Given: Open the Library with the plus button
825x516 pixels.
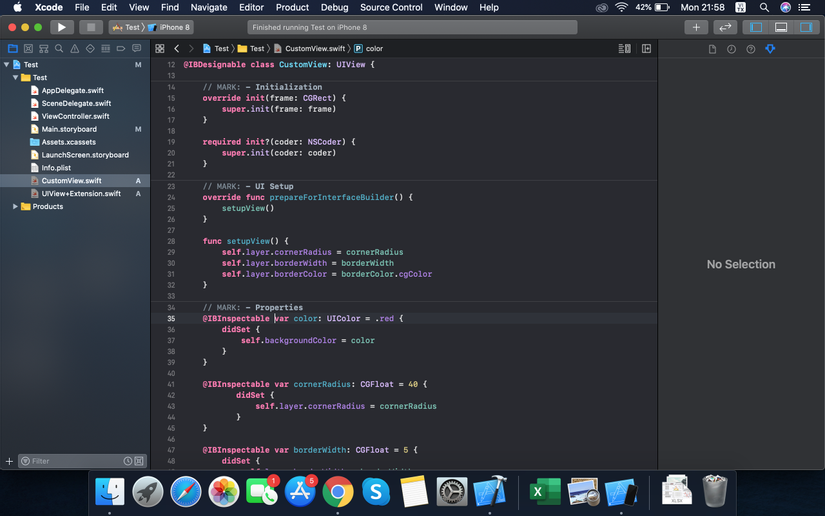Looking at the screenshot, I should [x=696, y=27].
